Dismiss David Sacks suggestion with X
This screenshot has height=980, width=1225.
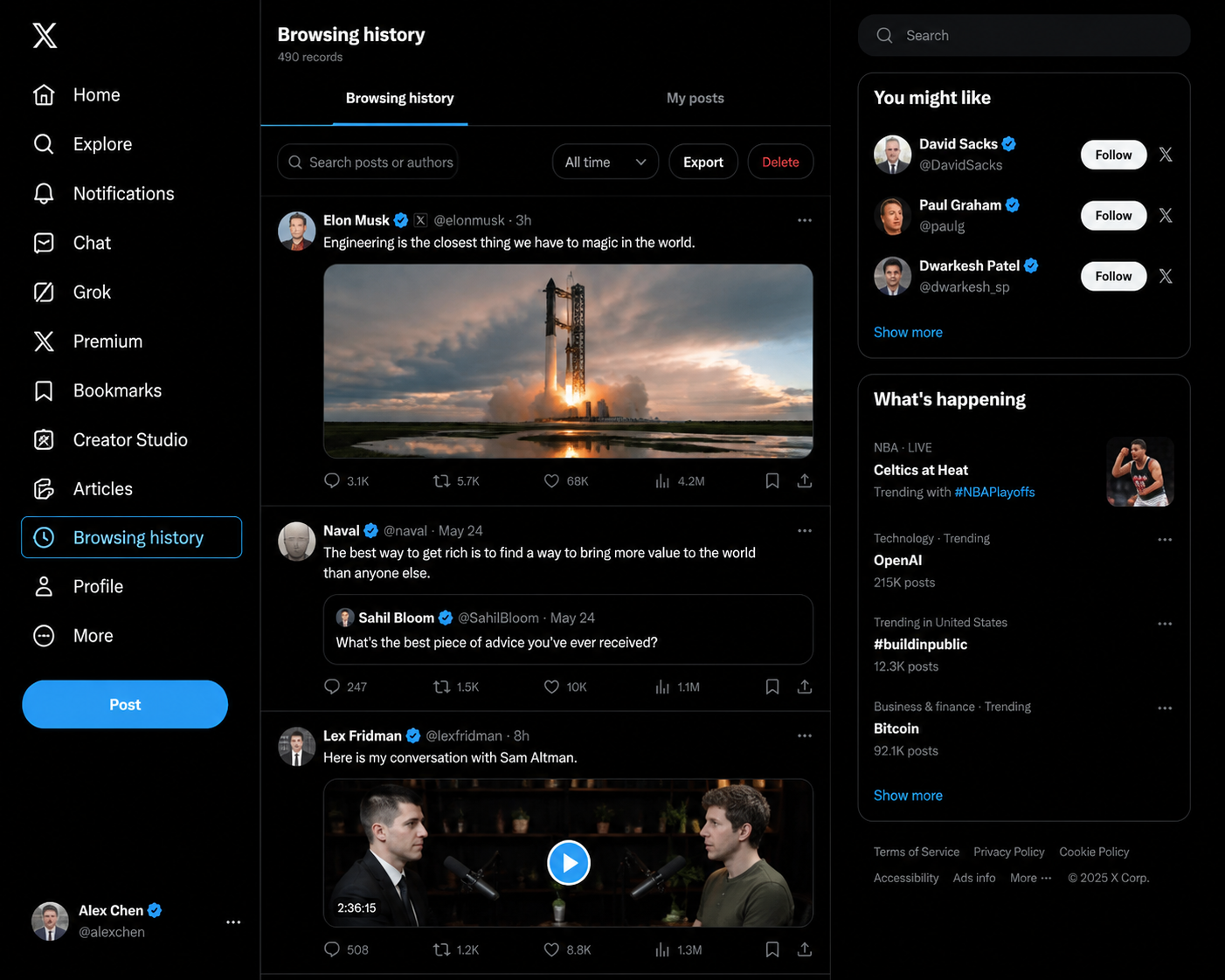point(1166,155)
